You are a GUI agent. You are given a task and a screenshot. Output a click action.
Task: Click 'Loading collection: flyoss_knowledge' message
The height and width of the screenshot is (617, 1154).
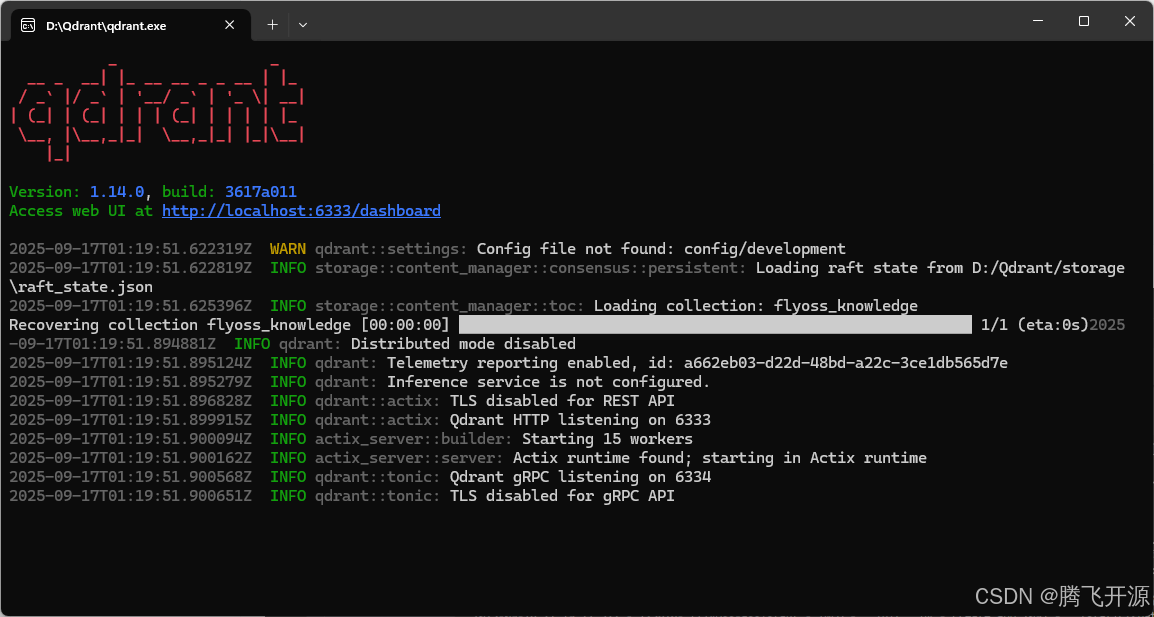coord(756,306)
